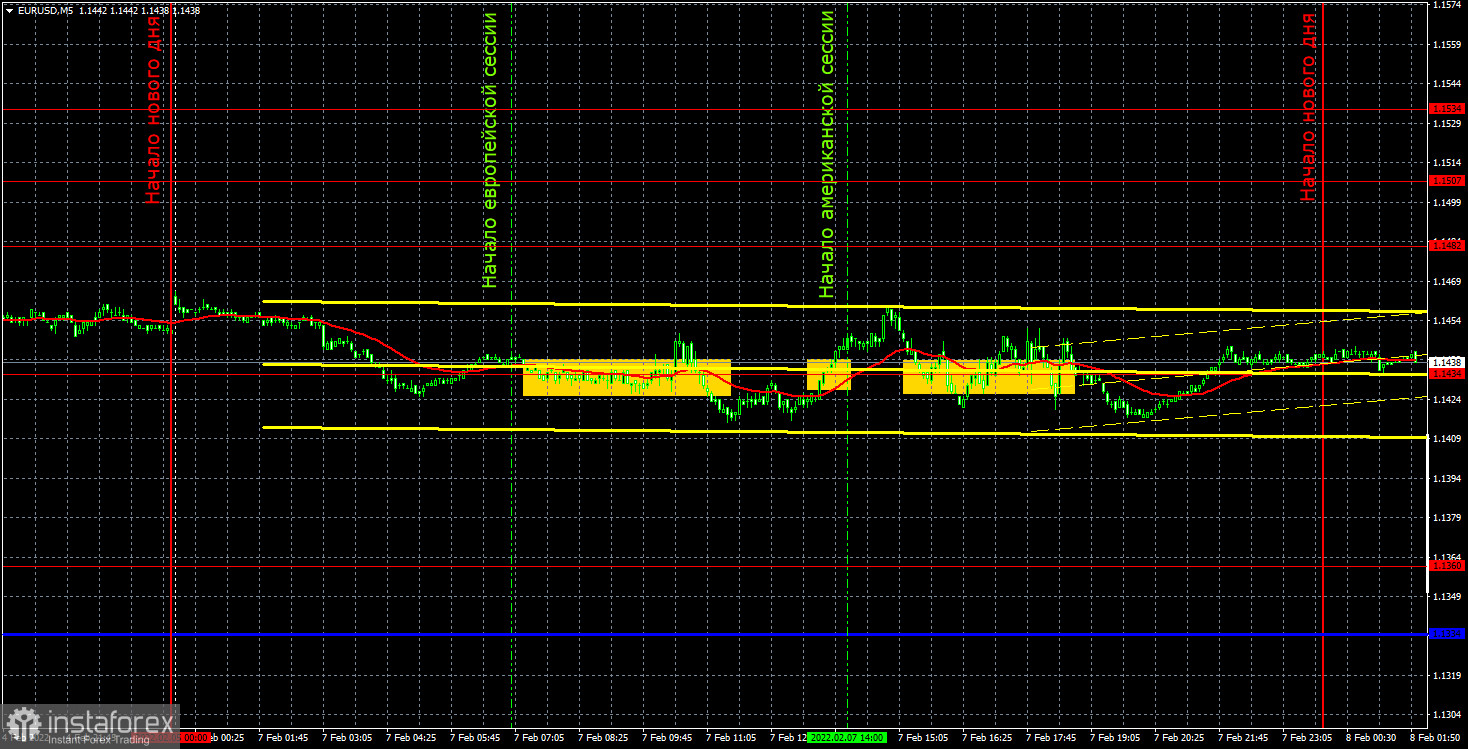
Task: Click the '7 Feb 04:25' time axis label
Action: point(411,737)
